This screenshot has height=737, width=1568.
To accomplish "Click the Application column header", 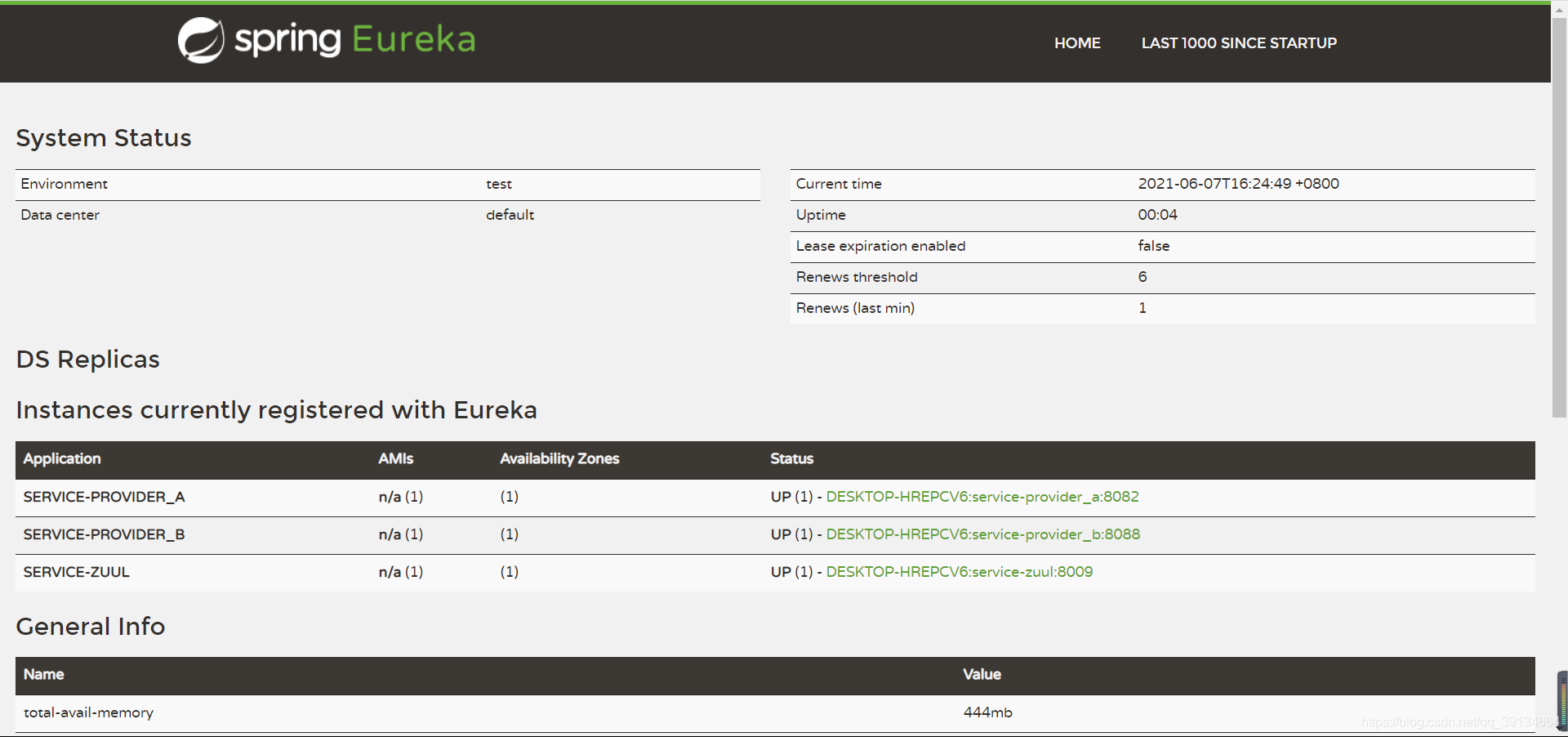I will (62, 459).
